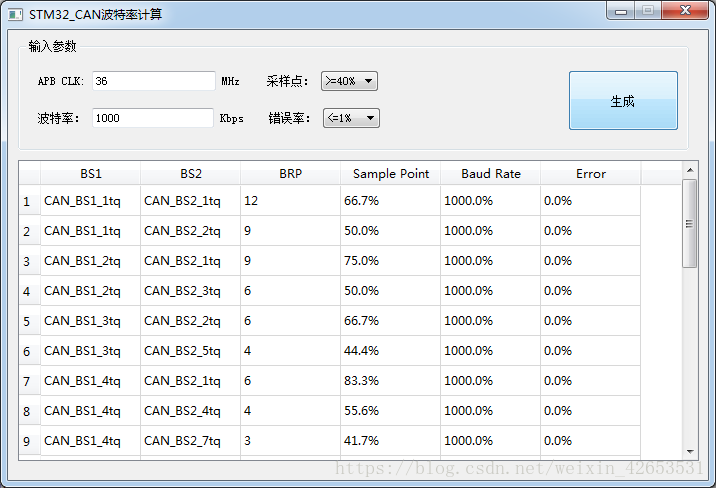Click the Error column header
This screenshot has height=488, width=716.
point(590,173)
